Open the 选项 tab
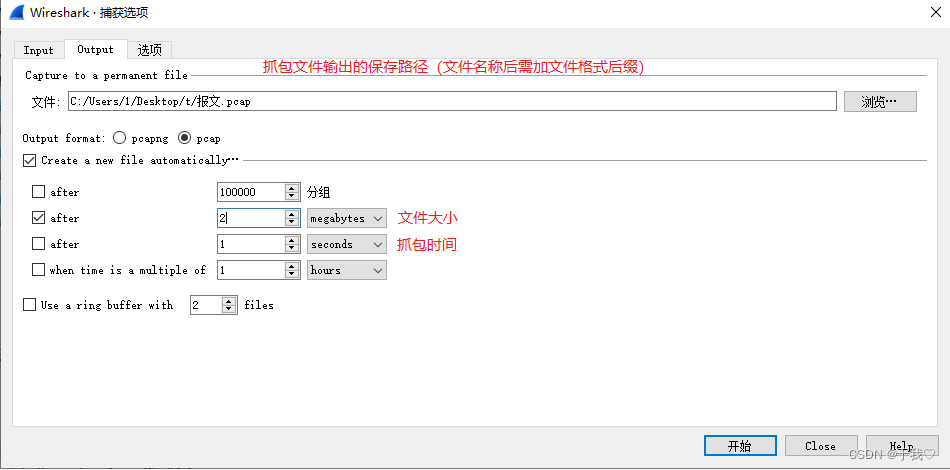Image resolution: width=950 pixels, height=470 pixels. pyautogui.click(x=150, y=50)
